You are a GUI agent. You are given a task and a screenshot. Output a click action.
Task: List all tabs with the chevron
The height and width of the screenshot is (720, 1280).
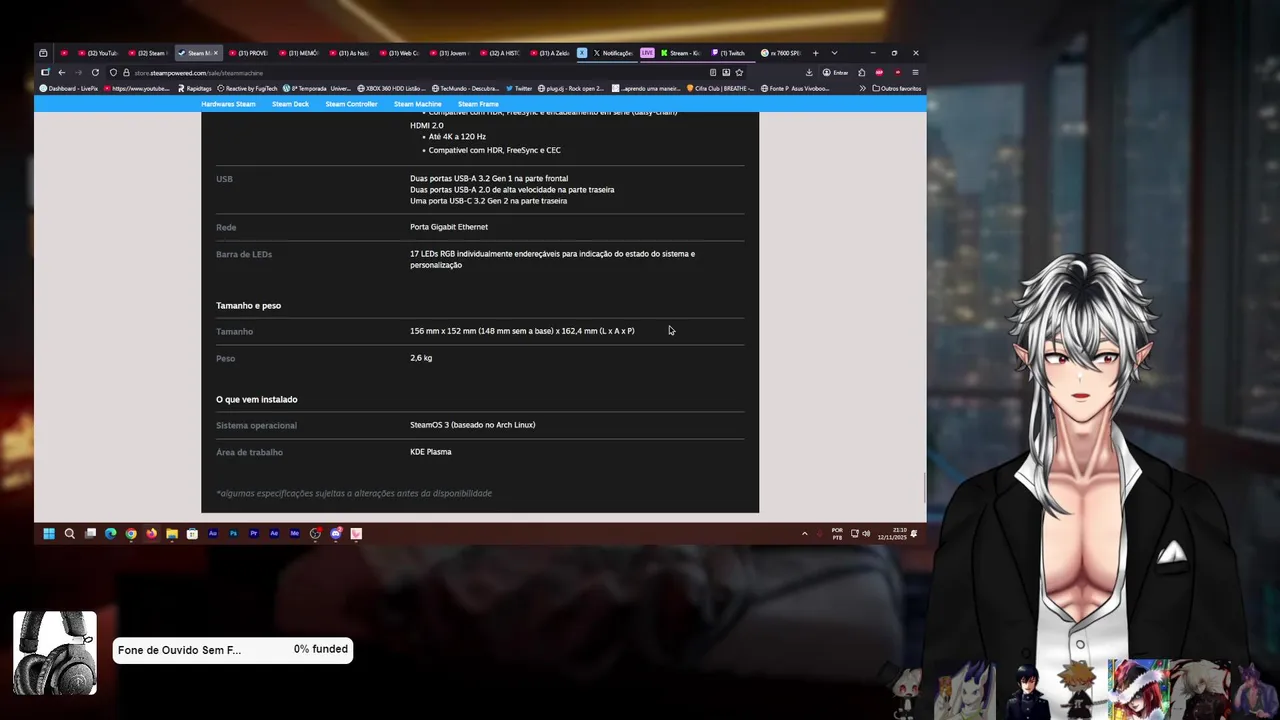(x=834, y=53)
